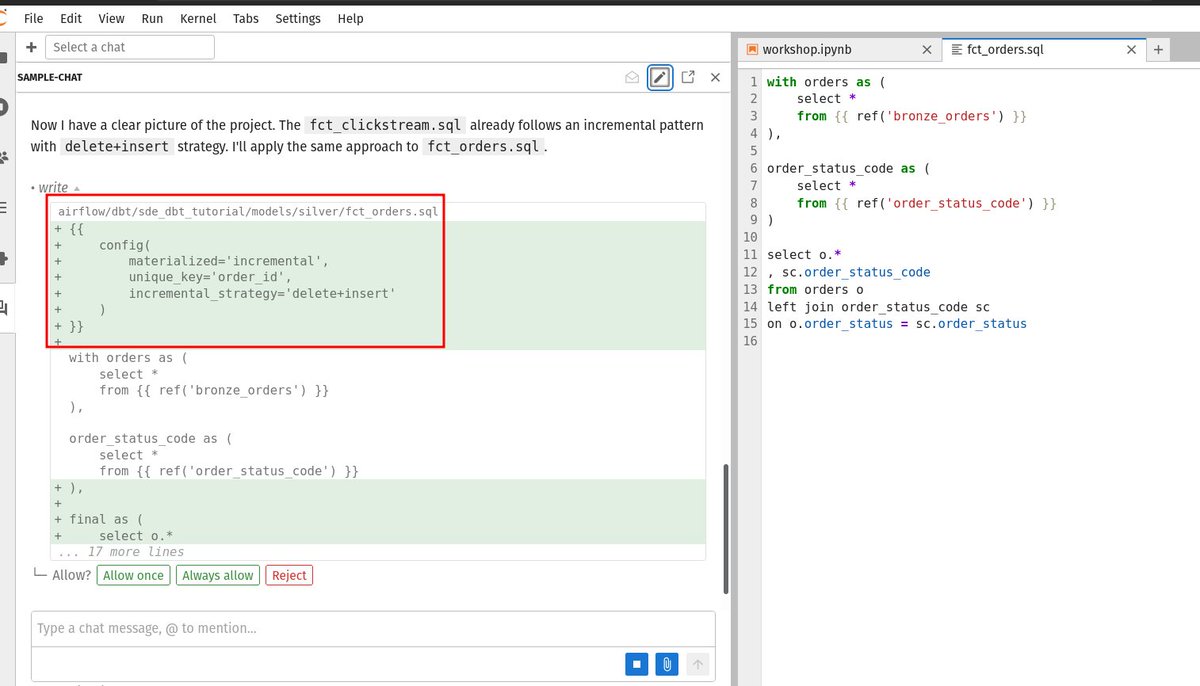The image size is (1200, 686).
Task: Open the collaboration people sidebar icon
Action: 3,157
